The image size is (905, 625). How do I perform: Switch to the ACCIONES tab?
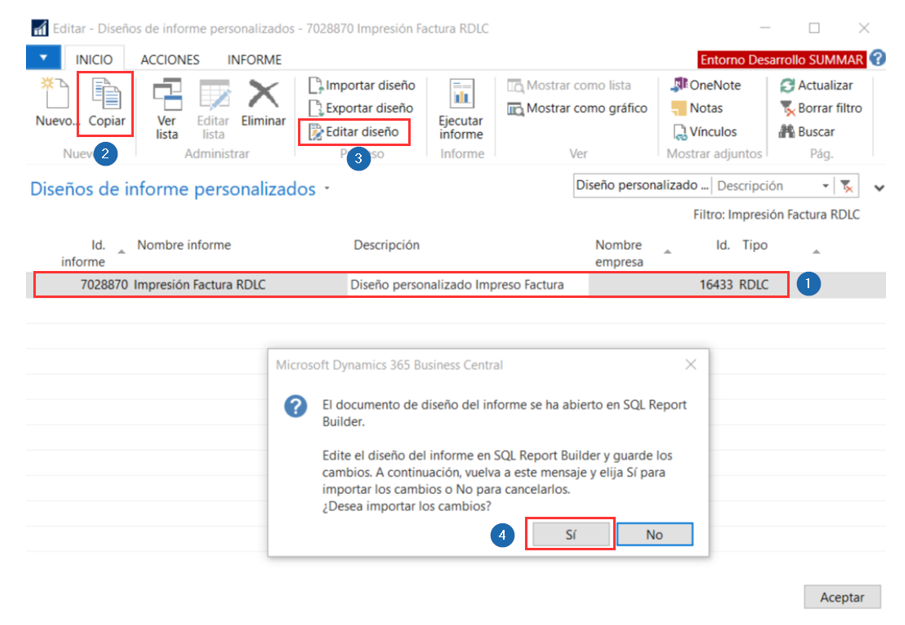[170, 60]
